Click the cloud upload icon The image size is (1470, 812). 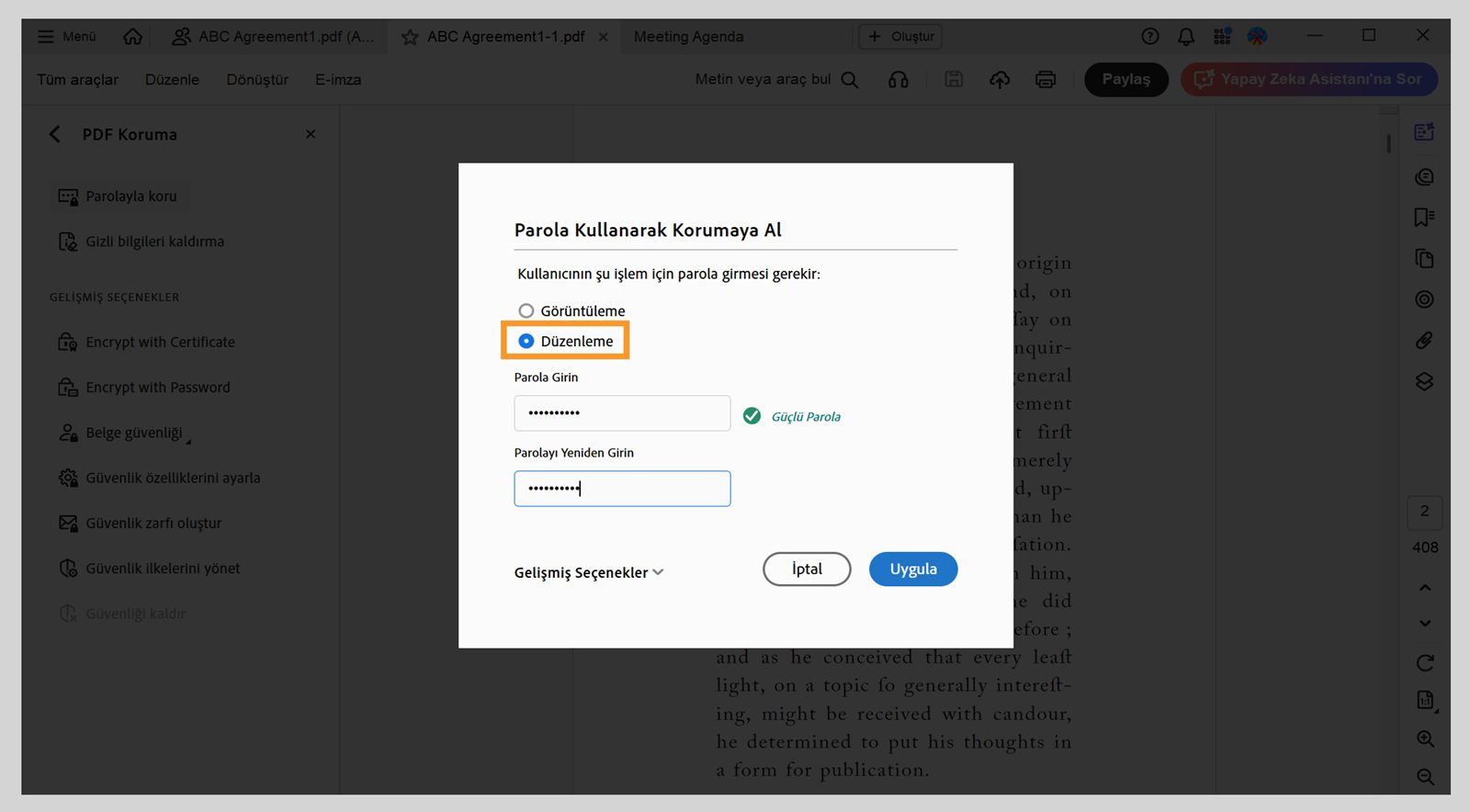[1000, 80]
